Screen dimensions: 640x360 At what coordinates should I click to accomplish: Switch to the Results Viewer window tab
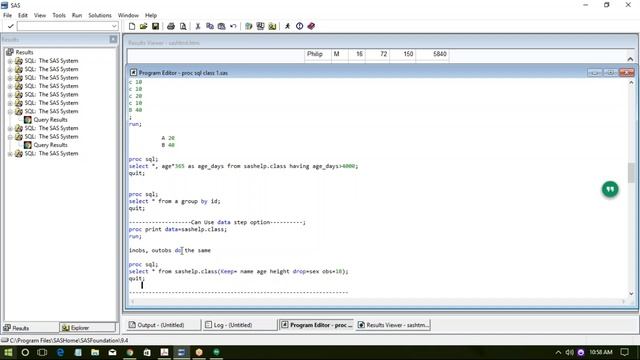(393, 325)
